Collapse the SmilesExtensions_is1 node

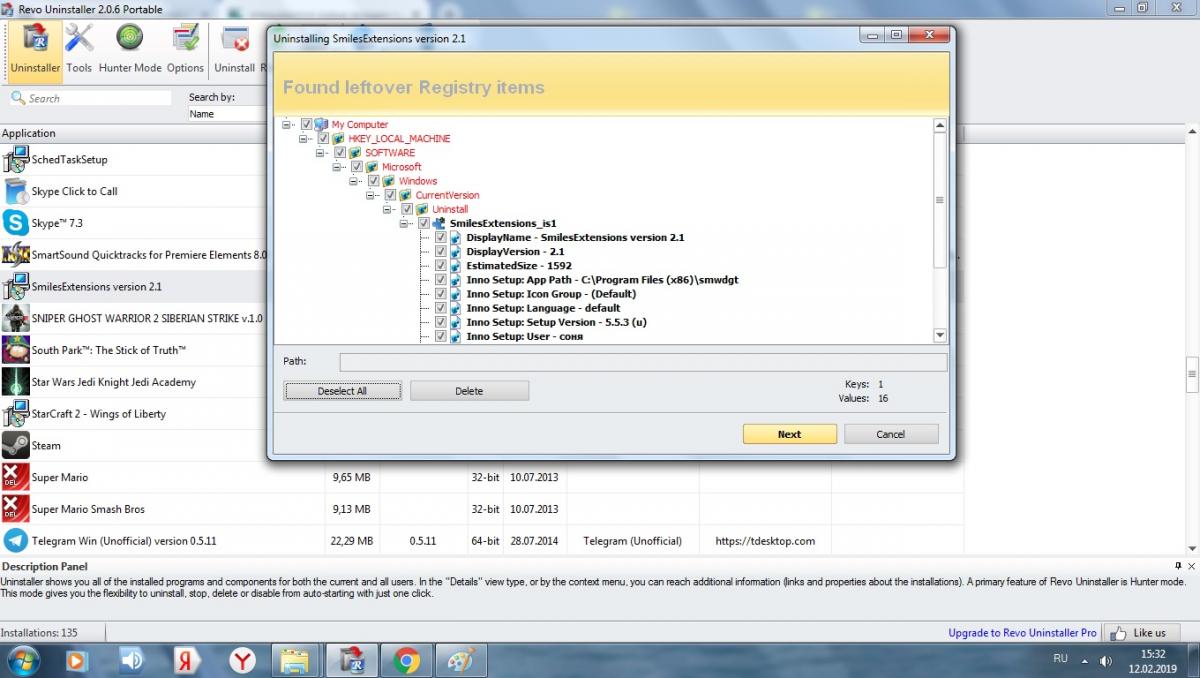tap(405, 224)
